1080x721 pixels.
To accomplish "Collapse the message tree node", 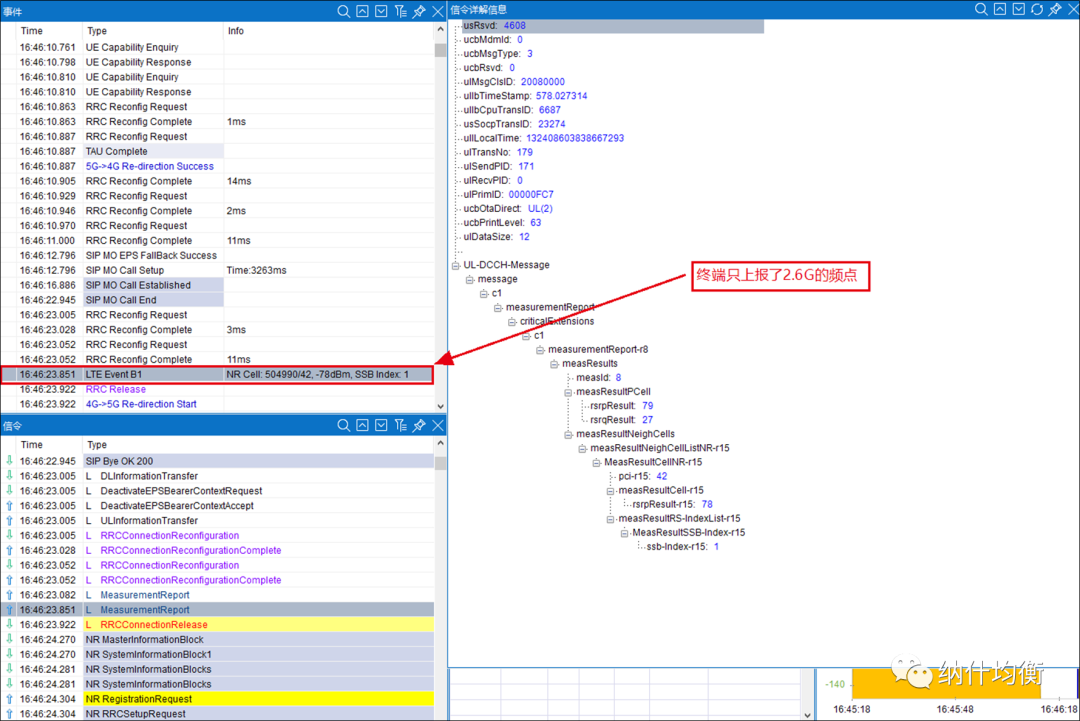I will (x=470, y=280).
